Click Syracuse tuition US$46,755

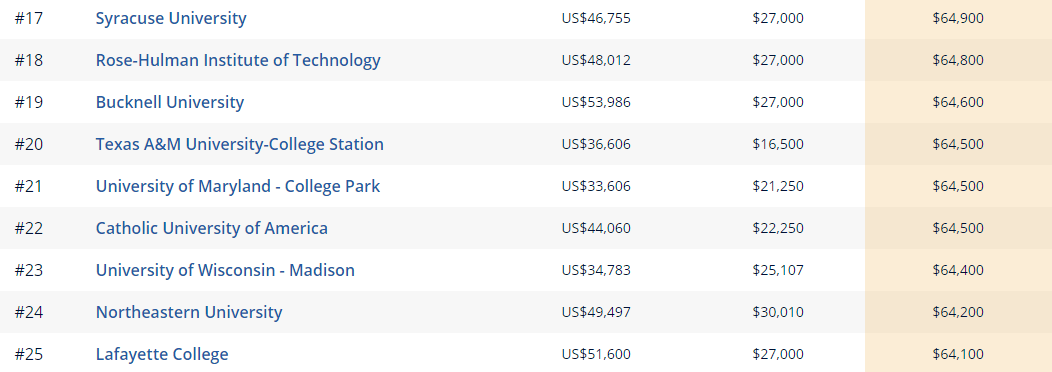[596, 18]
